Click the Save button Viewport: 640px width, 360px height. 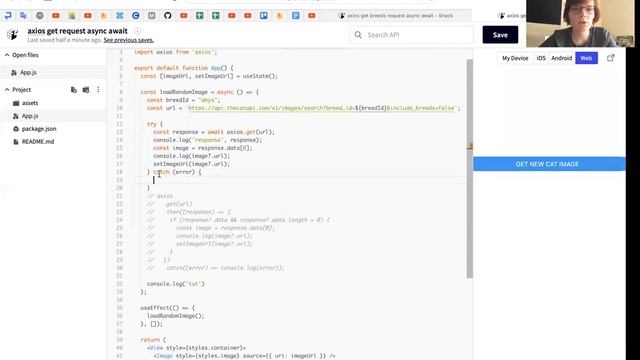[500, 35]
